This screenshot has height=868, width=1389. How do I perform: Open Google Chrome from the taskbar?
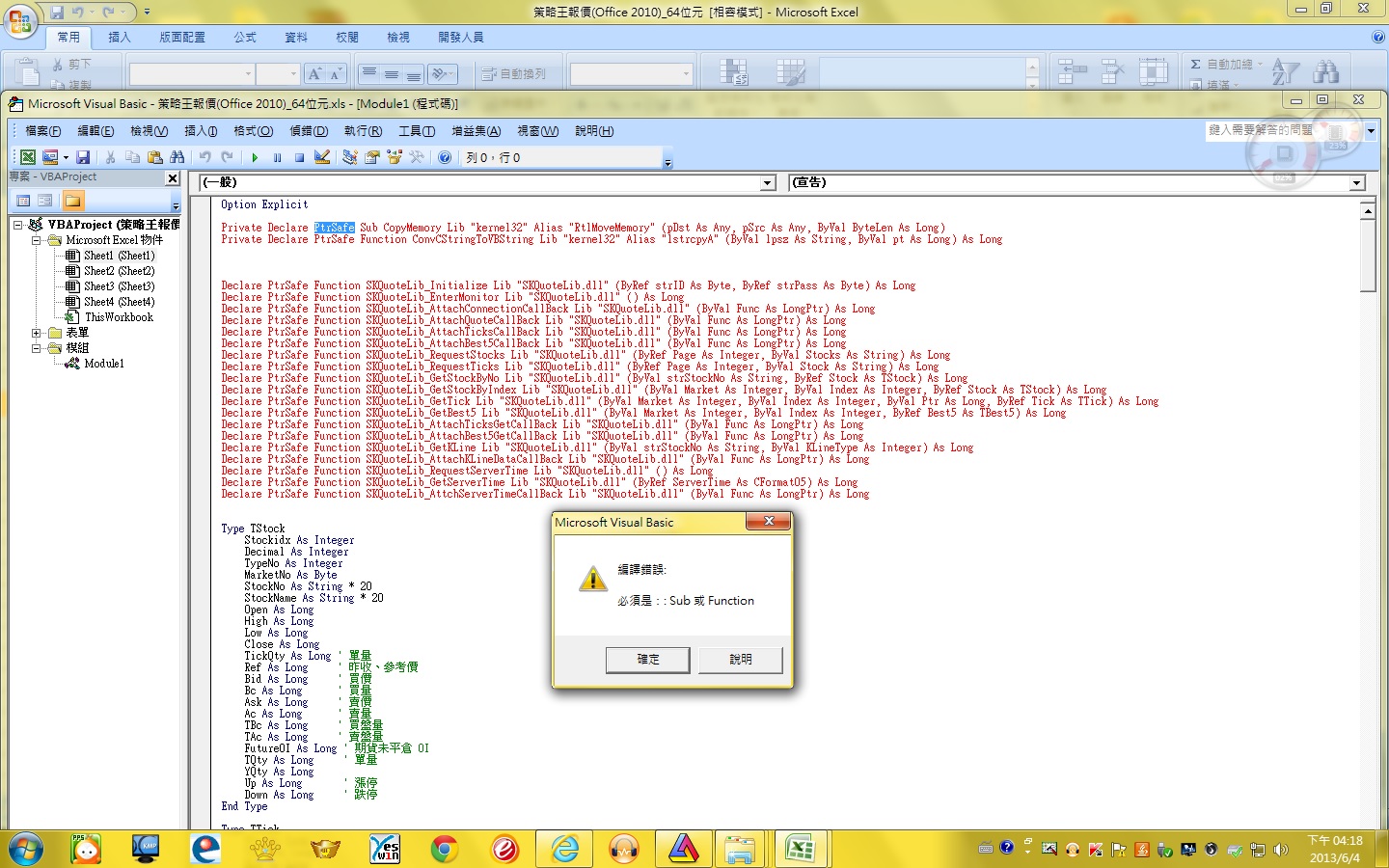pos(445,849)
